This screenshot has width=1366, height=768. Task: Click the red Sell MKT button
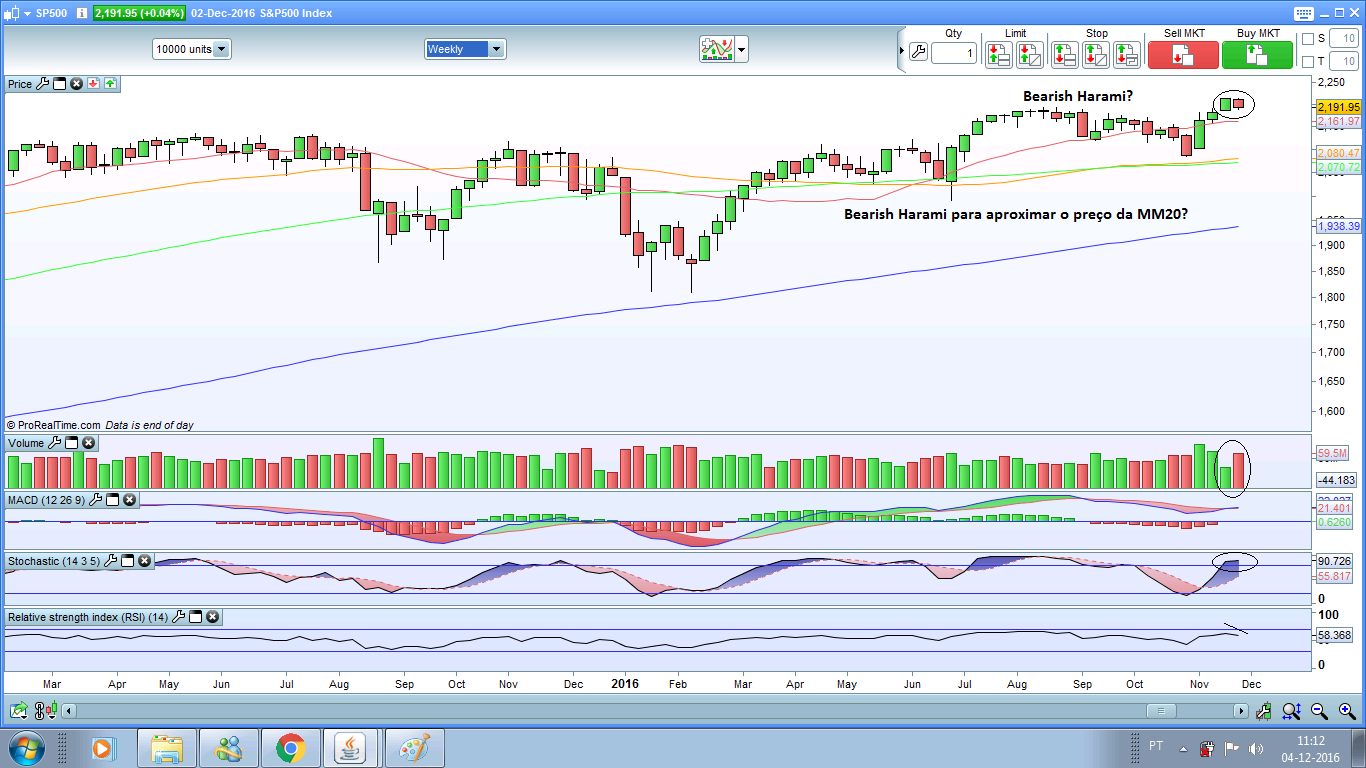[x=1183, y=55]
